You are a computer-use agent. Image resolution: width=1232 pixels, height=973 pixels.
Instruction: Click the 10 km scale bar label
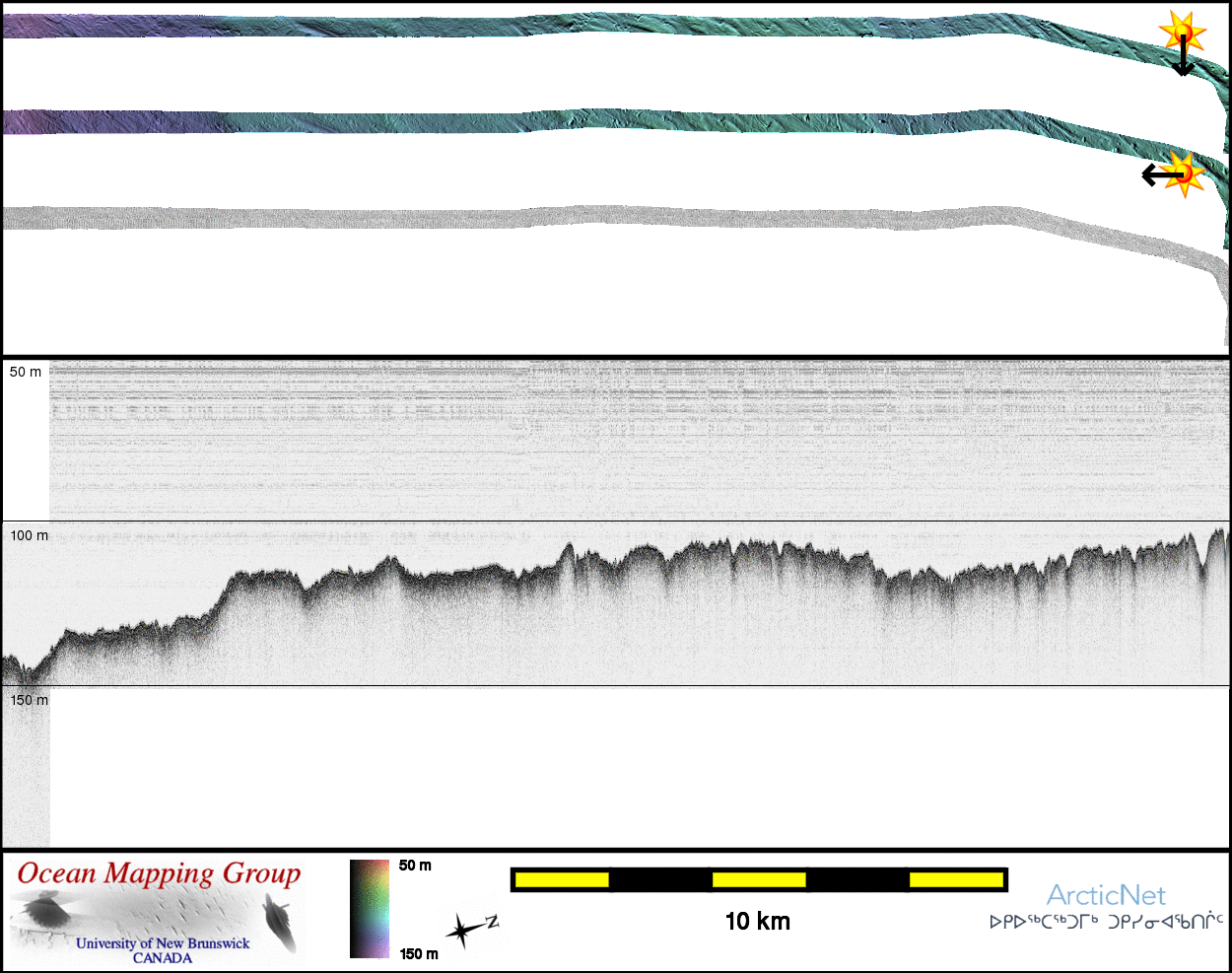point(757,921)
